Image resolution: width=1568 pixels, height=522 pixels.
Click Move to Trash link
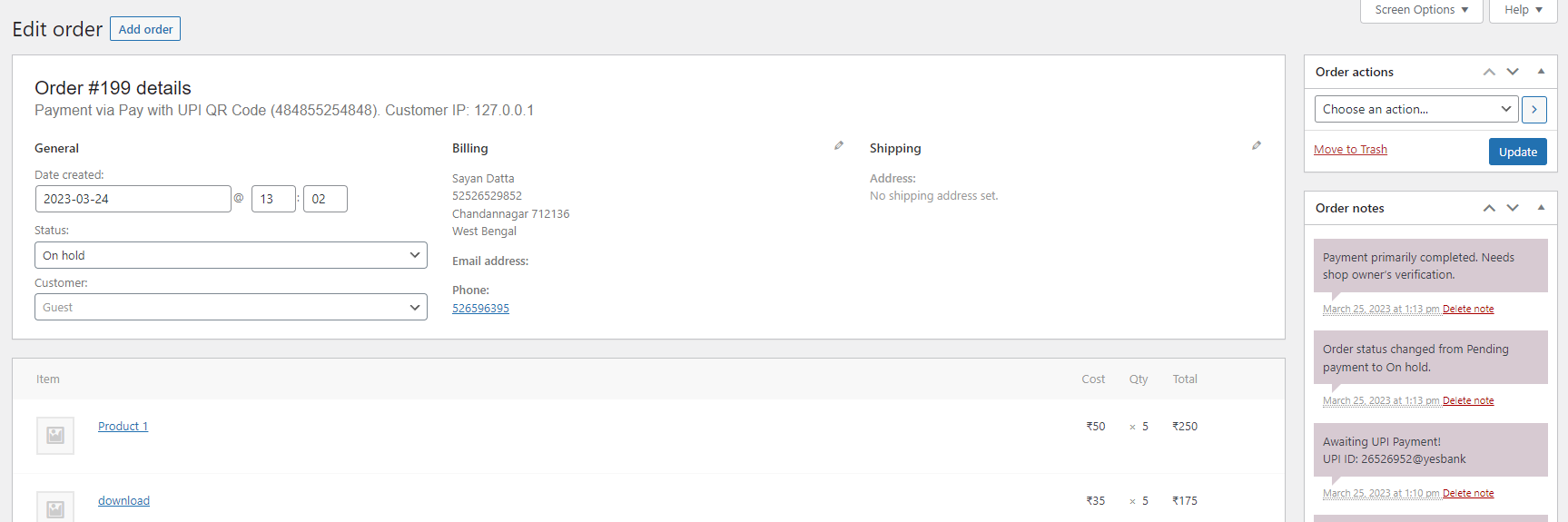click(1350, 150)
